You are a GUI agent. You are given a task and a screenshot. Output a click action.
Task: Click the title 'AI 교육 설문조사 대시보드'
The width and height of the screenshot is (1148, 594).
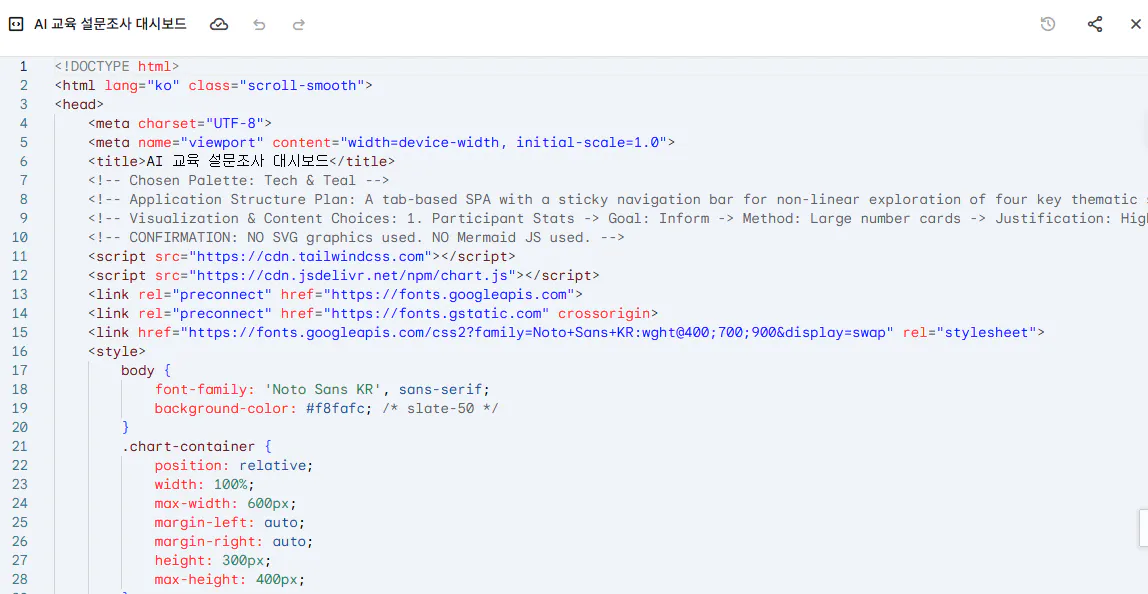[x=111, y=24]
